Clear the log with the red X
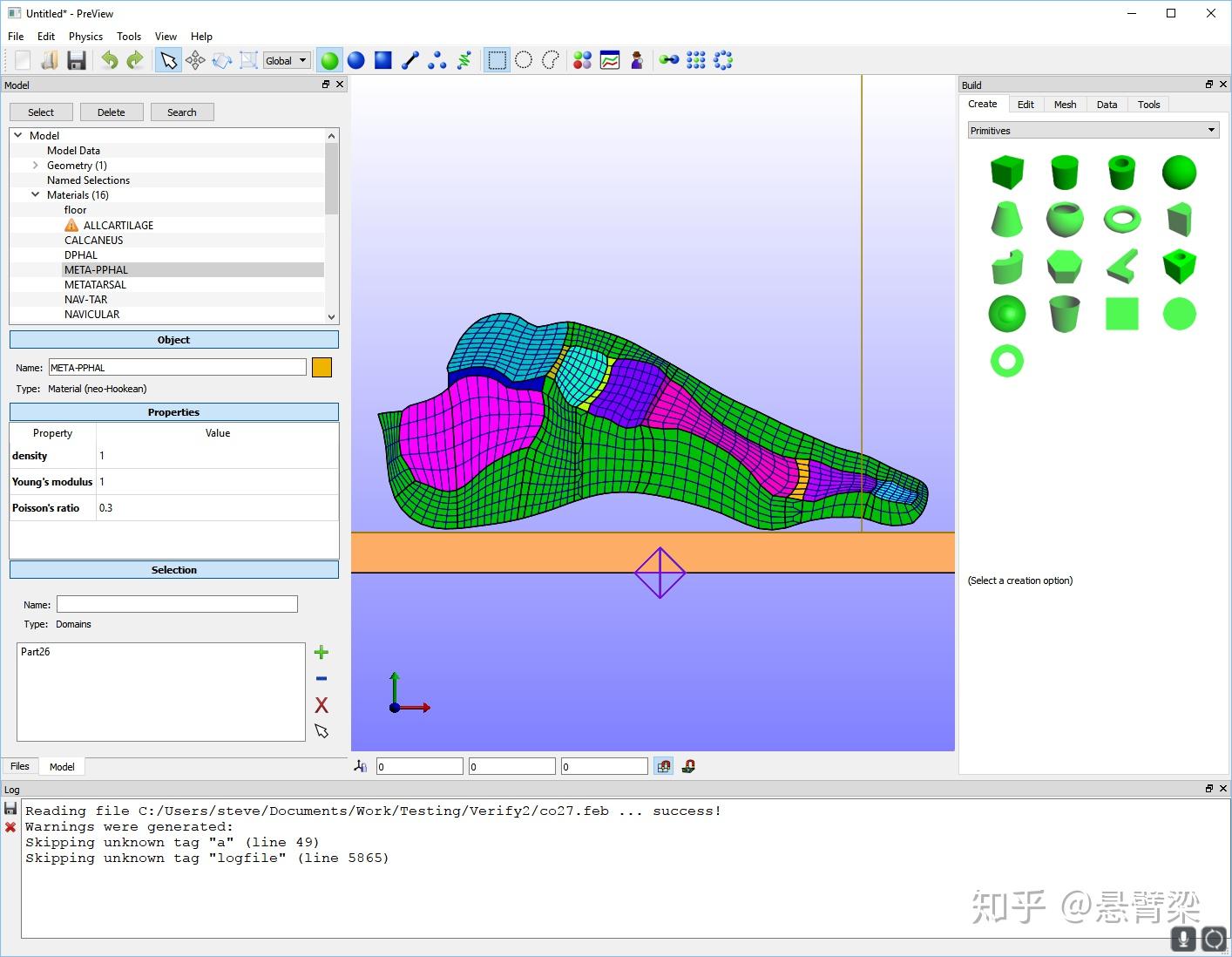This screenshot has height=957, width=1232. (10, 827)
